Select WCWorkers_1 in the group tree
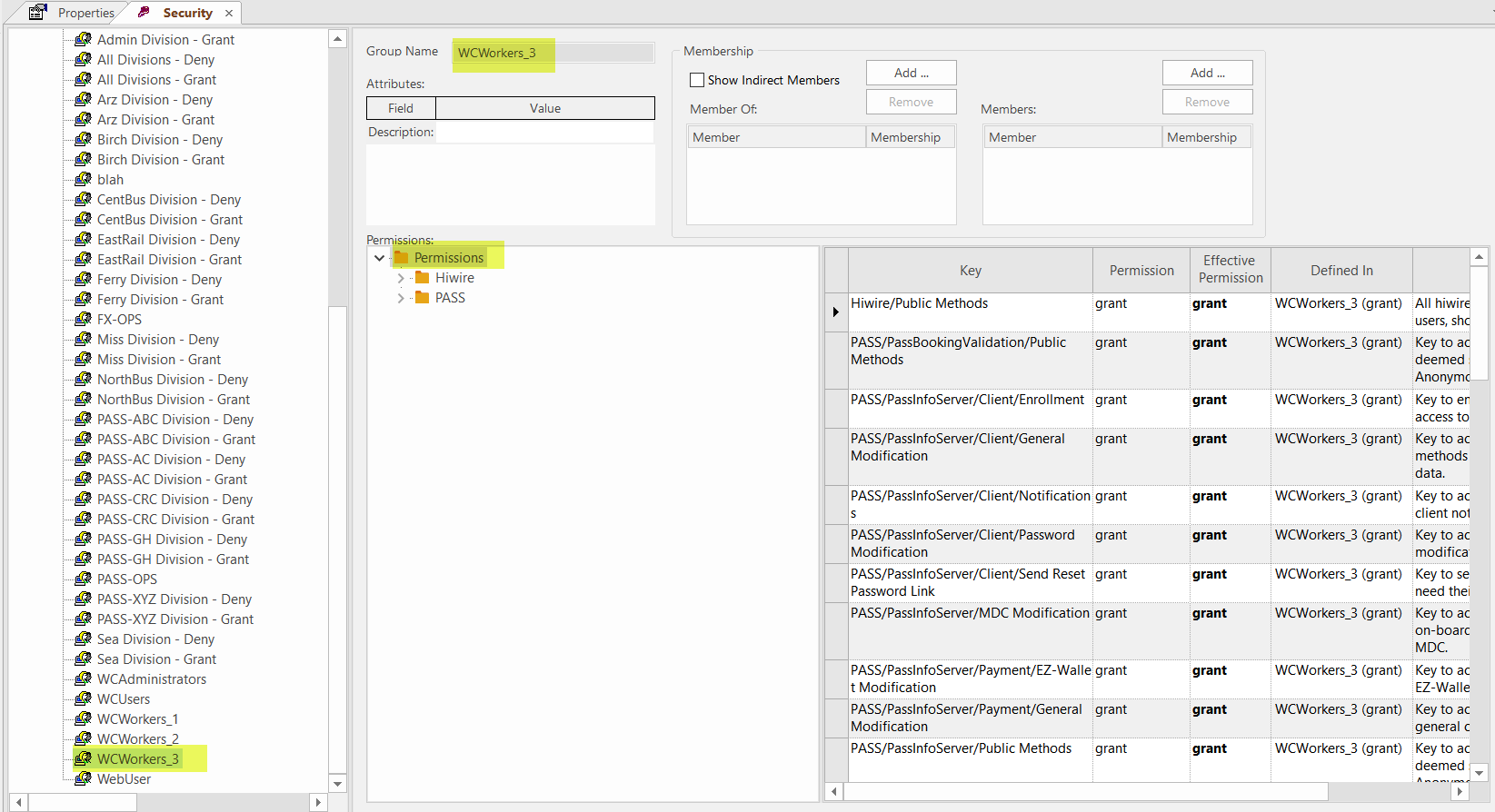The width and height of the screenshot is (1495, 812). [137, 718]
